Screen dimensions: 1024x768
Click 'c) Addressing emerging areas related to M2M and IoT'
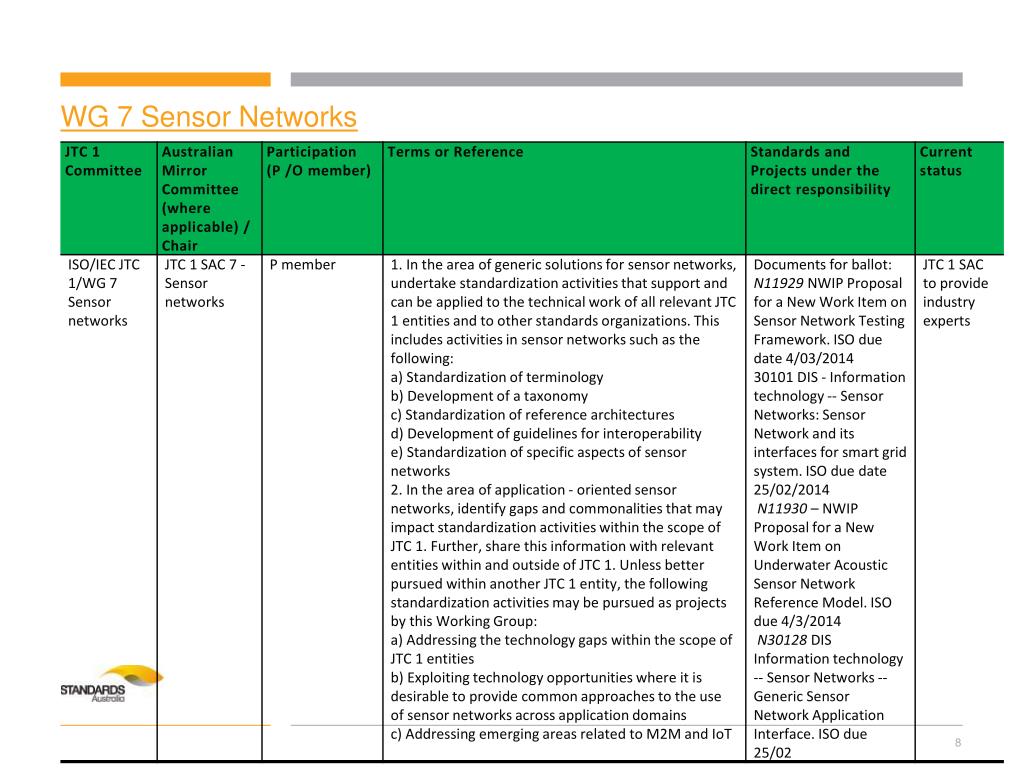pyautogui.click(x=561, y=735)
